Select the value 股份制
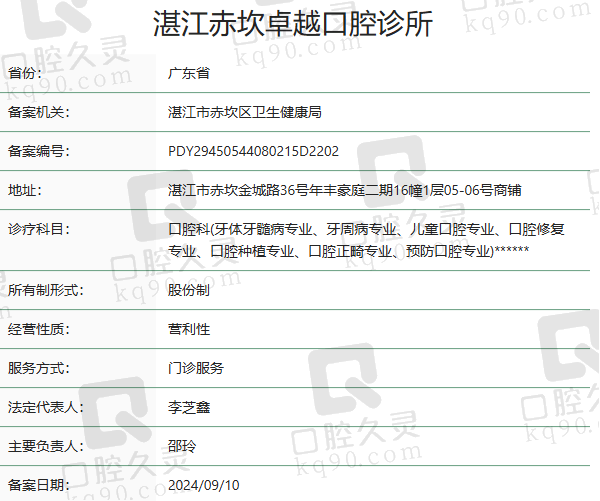Image resolution: width=600 pixels, height=501 pixels. click(x=189, y=290)
